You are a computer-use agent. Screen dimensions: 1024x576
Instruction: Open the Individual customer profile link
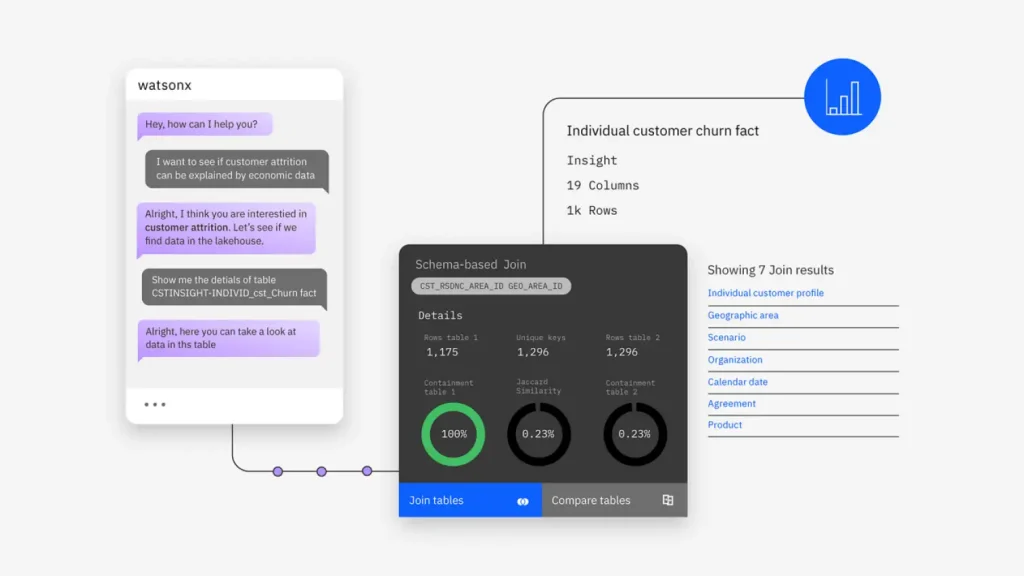pyautogui.click(x=765, y=293)
